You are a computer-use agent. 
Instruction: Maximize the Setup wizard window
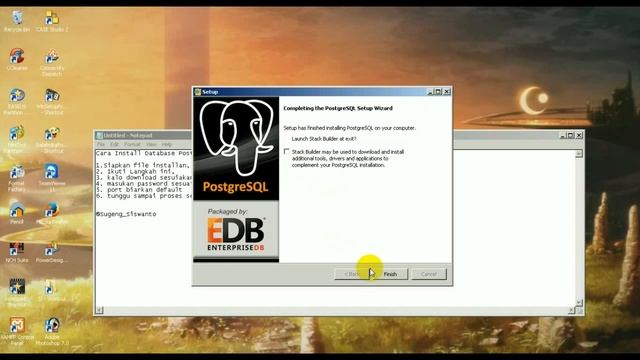pyautogui.click(x=438, y=92)
